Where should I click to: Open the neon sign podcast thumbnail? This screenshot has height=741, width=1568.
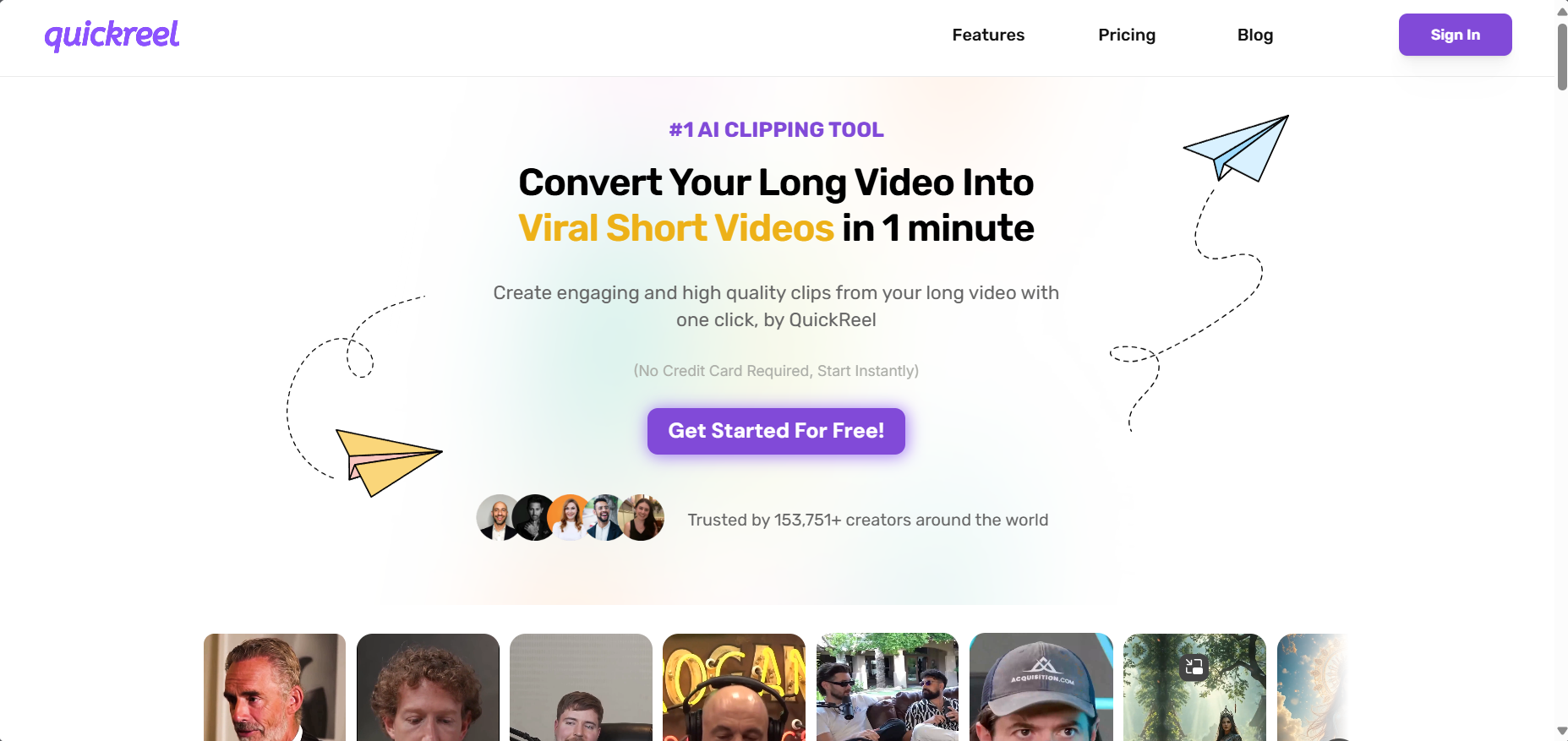(734, 687)
